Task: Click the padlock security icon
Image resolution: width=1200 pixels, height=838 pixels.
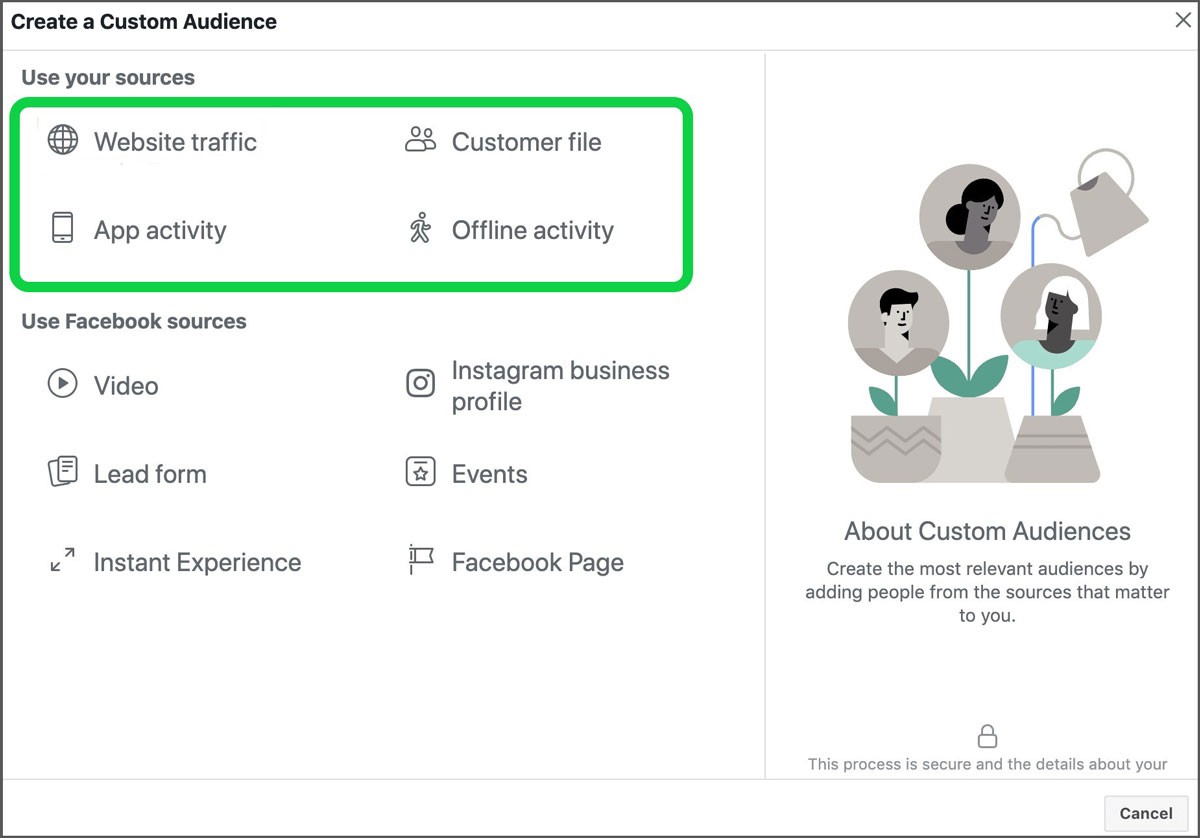Action: [987, 737]
